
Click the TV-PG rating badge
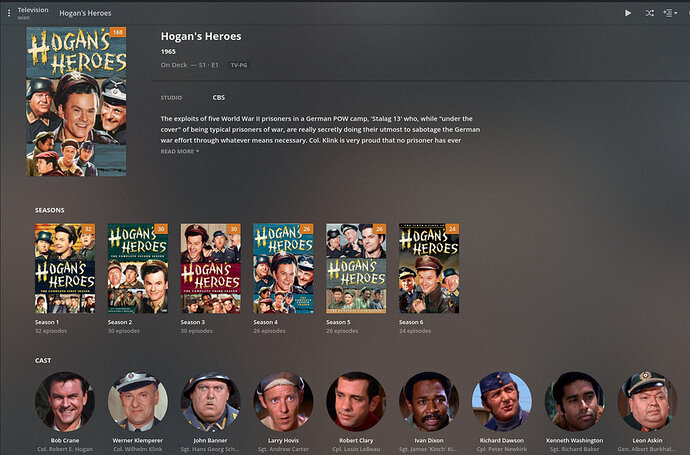(239, 65)
